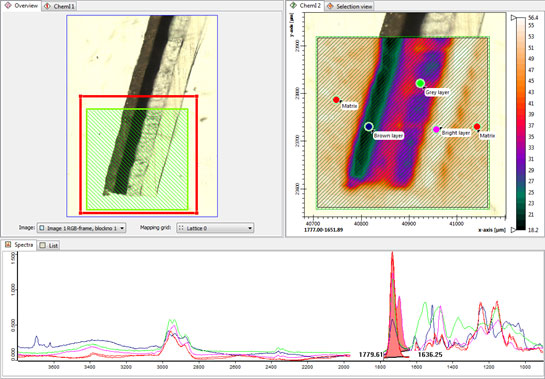Click the Spectra tab icon
Image resolution: width=545 pixels, height=379 pixels.
point(8,245)
